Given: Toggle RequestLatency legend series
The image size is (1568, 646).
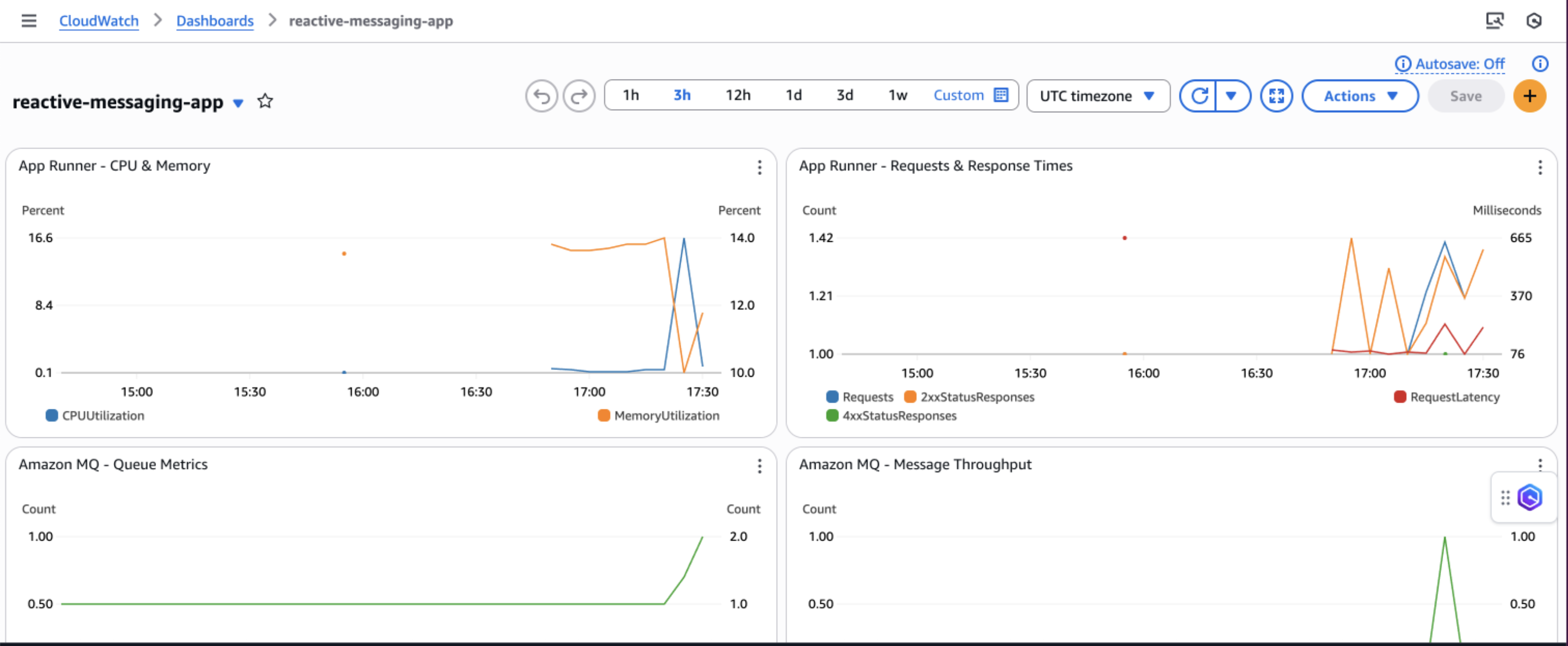Looking at the screenshot, I should [x=1454, y=397].
